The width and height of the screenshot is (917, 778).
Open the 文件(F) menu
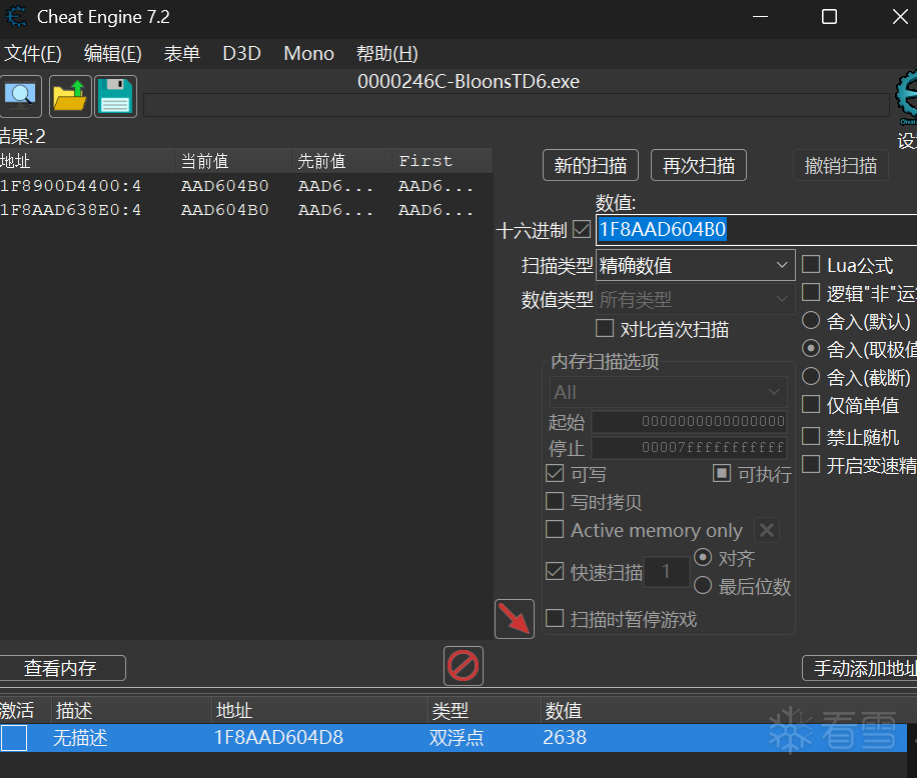click(33, 54)
